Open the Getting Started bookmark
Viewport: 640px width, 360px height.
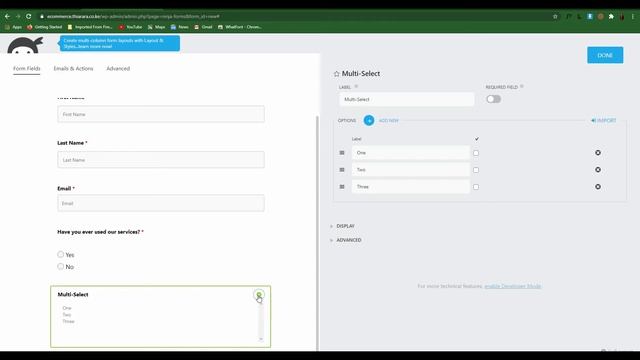pos(45,27)
